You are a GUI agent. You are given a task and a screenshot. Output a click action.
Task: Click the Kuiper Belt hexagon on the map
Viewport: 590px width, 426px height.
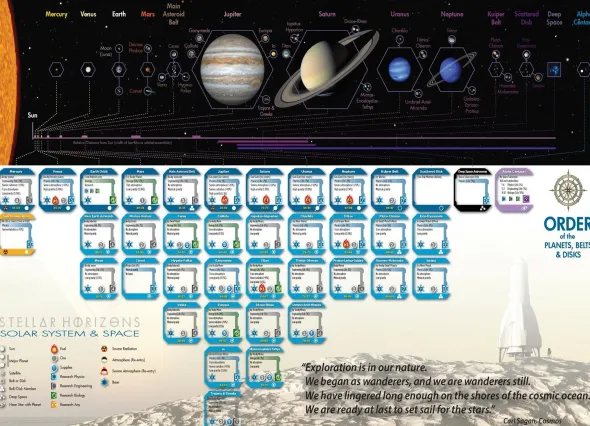click(x=496, y=70)
